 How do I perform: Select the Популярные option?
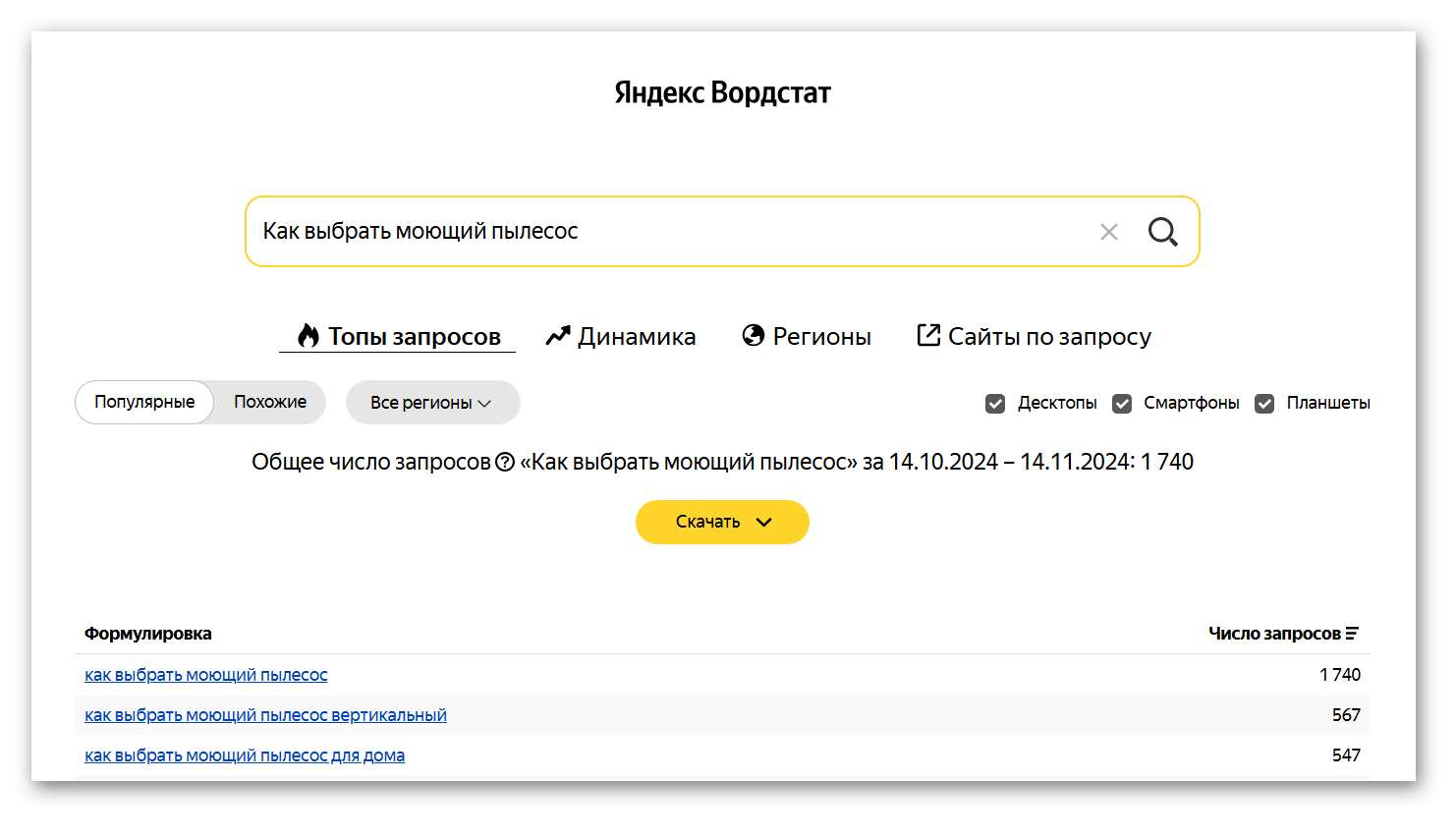144,402
